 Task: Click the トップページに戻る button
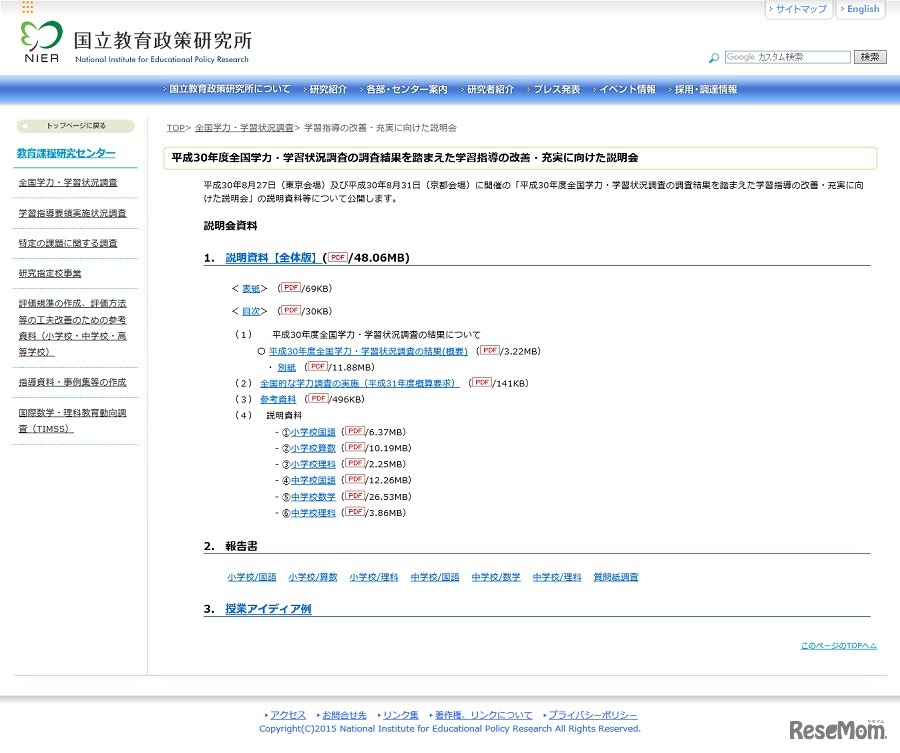(76, 126)
